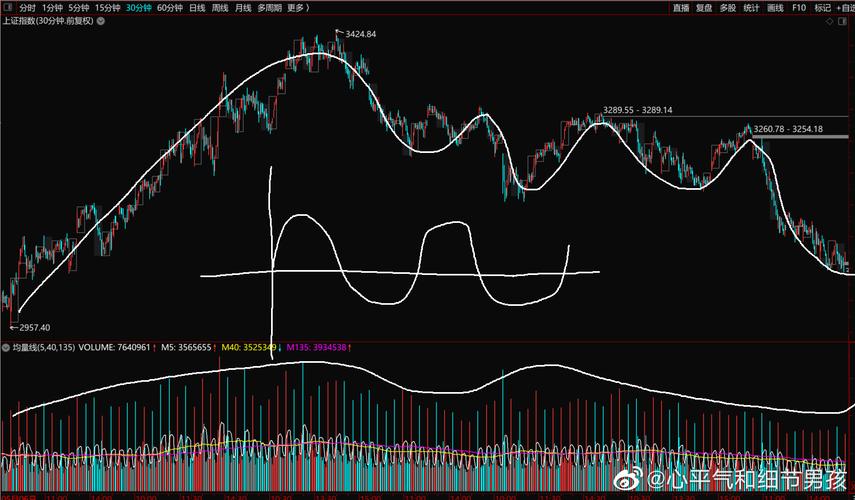855x500 pixels.
Task: Expand the 更多 timeframe options
Action: 297,7
